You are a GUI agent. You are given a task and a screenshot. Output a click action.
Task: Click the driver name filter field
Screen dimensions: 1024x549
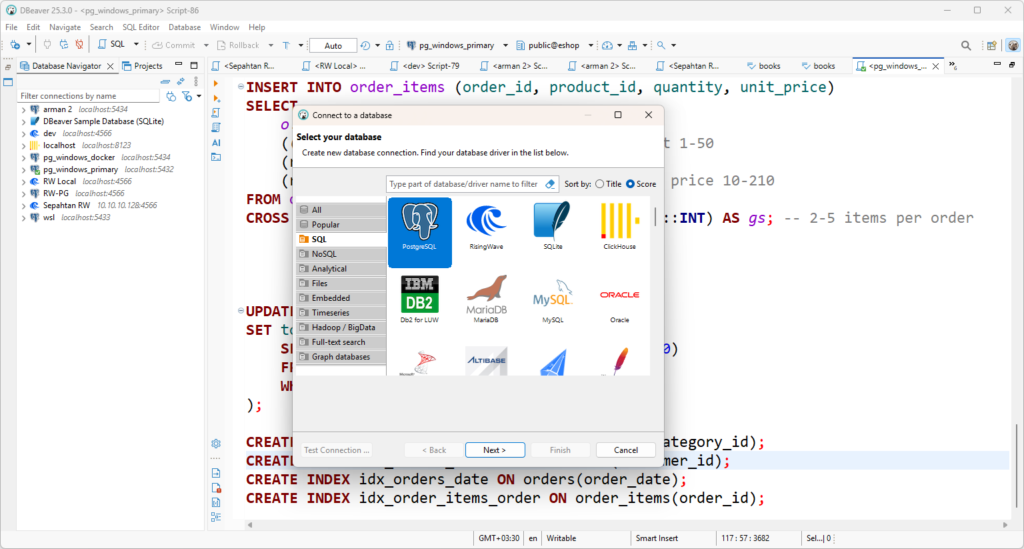465,184
